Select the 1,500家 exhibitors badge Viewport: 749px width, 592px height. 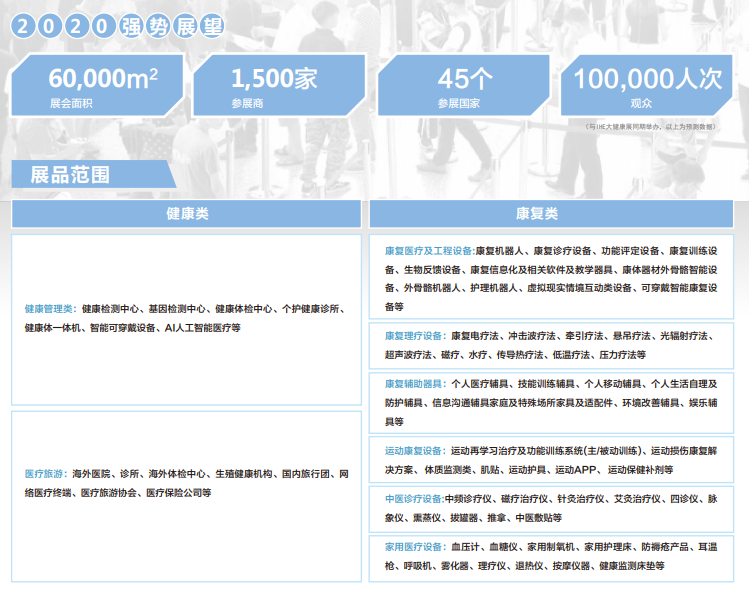(279, 85)
